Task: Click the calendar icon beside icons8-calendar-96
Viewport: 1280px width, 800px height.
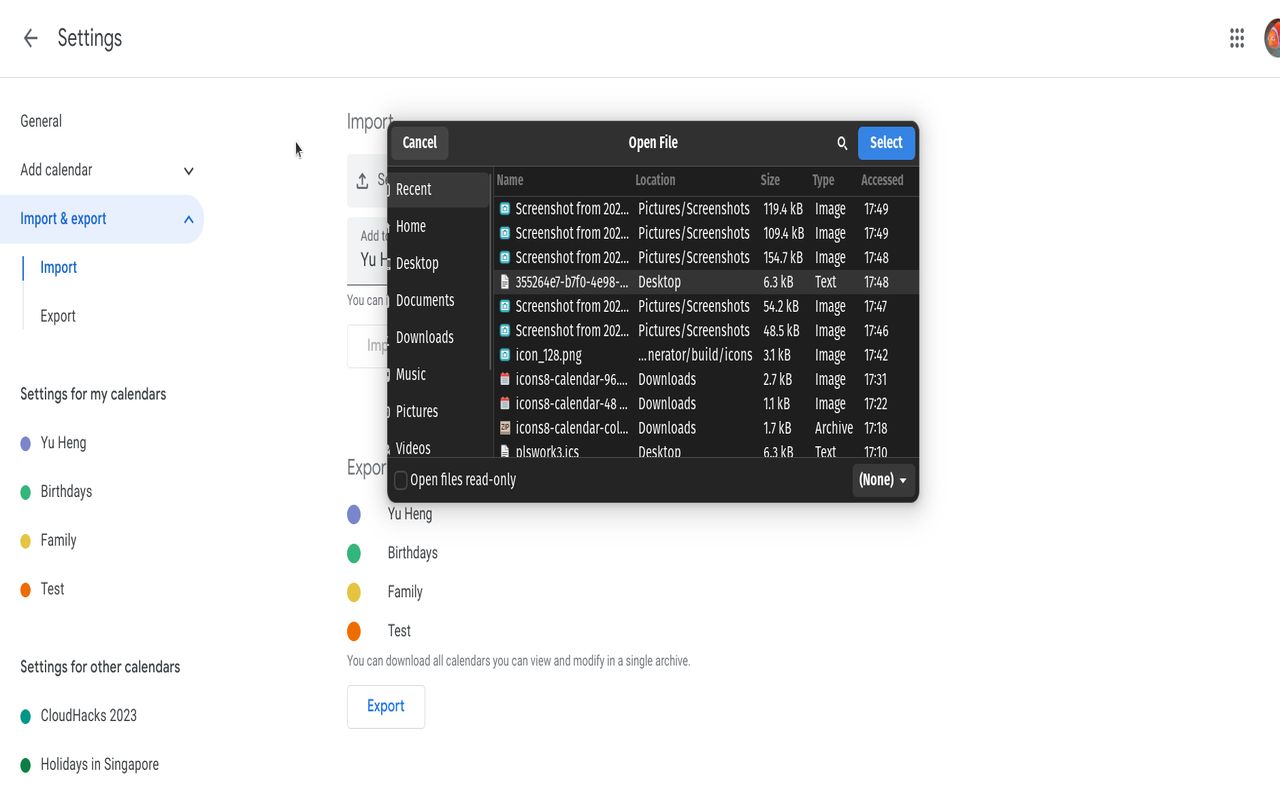Action: [505, 379]
